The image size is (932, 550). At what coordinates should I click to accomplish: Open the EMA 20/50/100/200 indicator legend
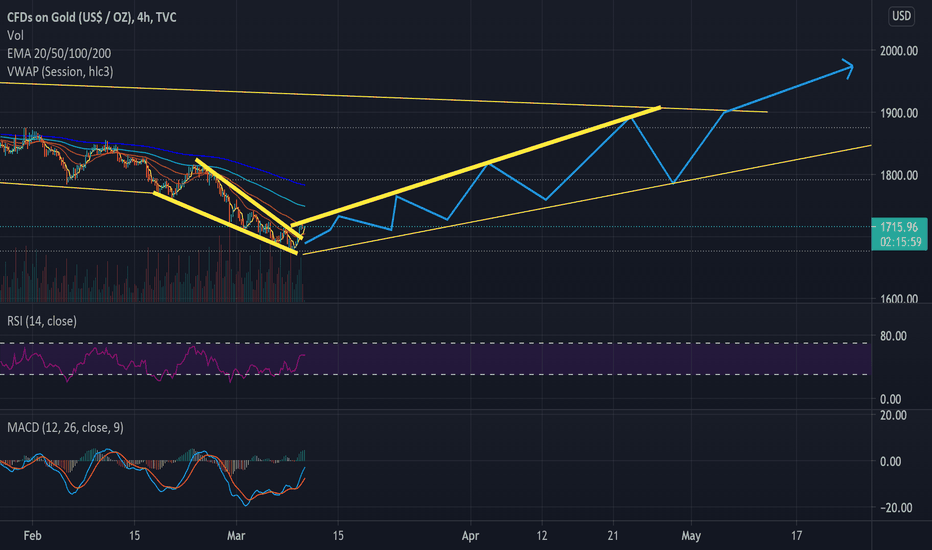tap(59, 54)
